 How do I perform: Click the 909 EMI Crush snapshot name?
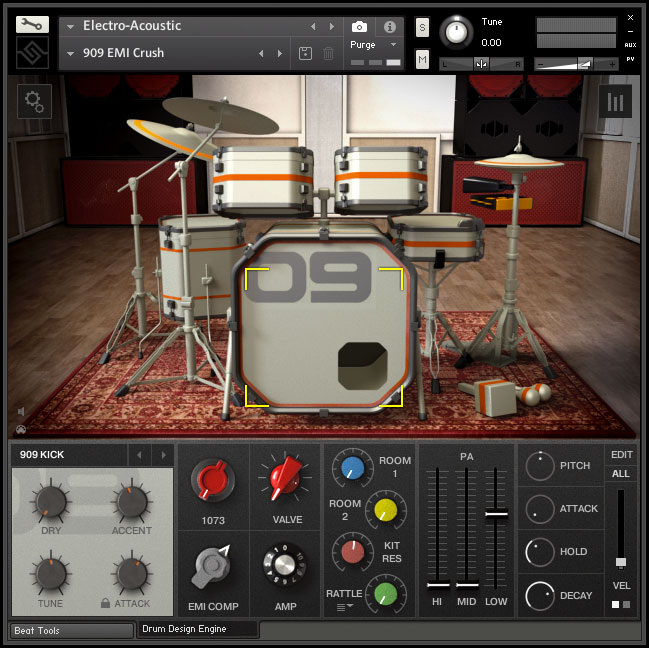pyautogui.click(x=123, y=53)
